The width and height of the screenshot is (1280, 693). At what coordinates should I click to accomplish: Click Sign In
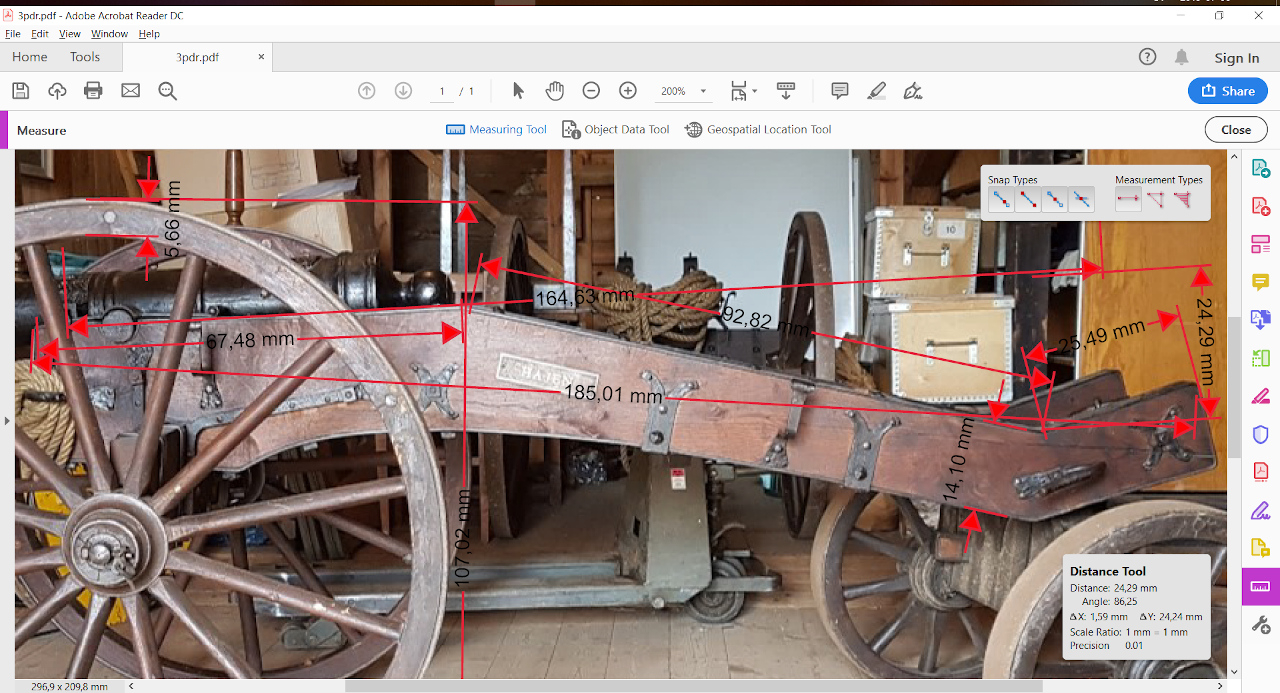(1237, 58)
